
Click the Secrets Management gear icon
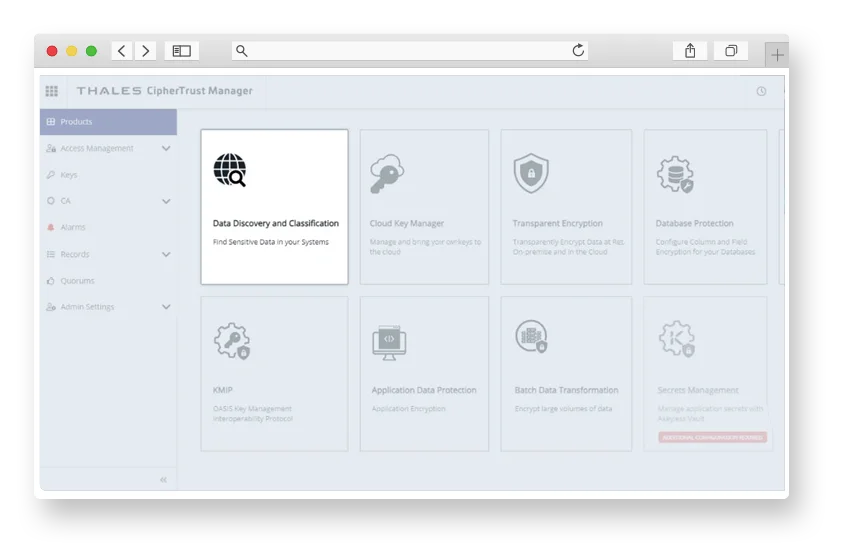point(676,340)
